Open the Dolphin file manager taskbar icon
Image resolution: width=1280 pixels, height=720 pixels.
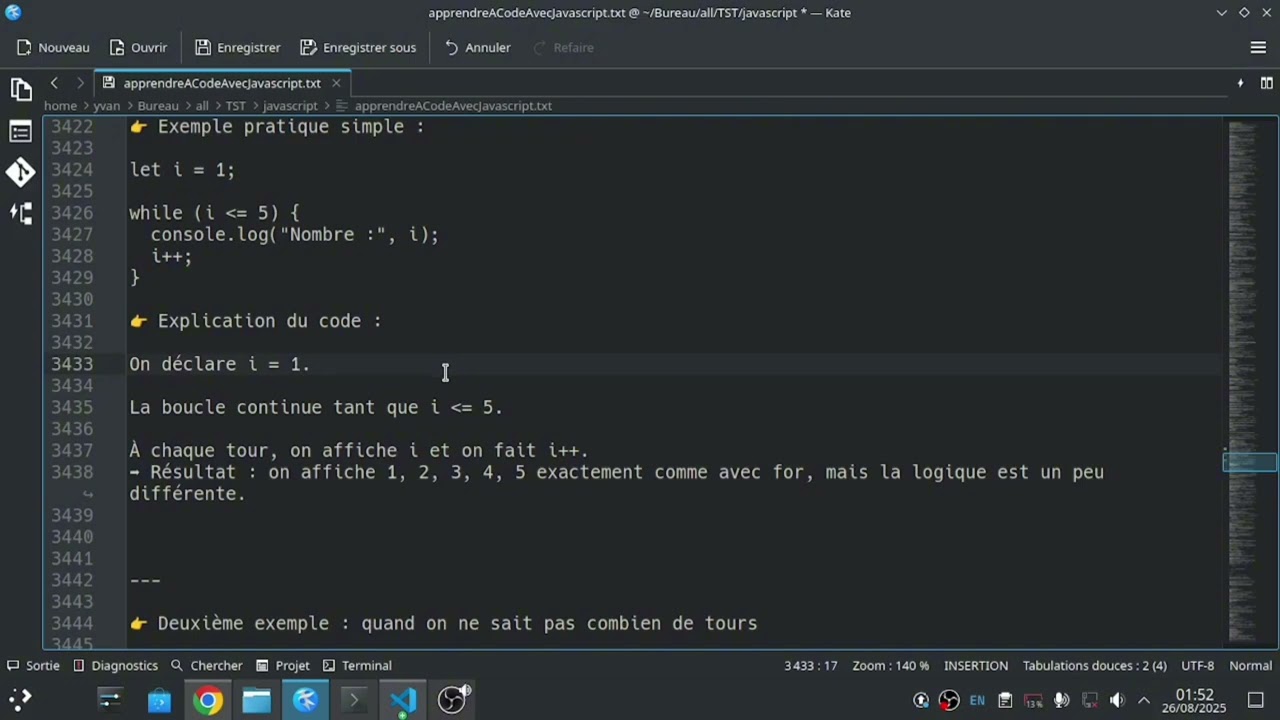[x=257, y=700]
